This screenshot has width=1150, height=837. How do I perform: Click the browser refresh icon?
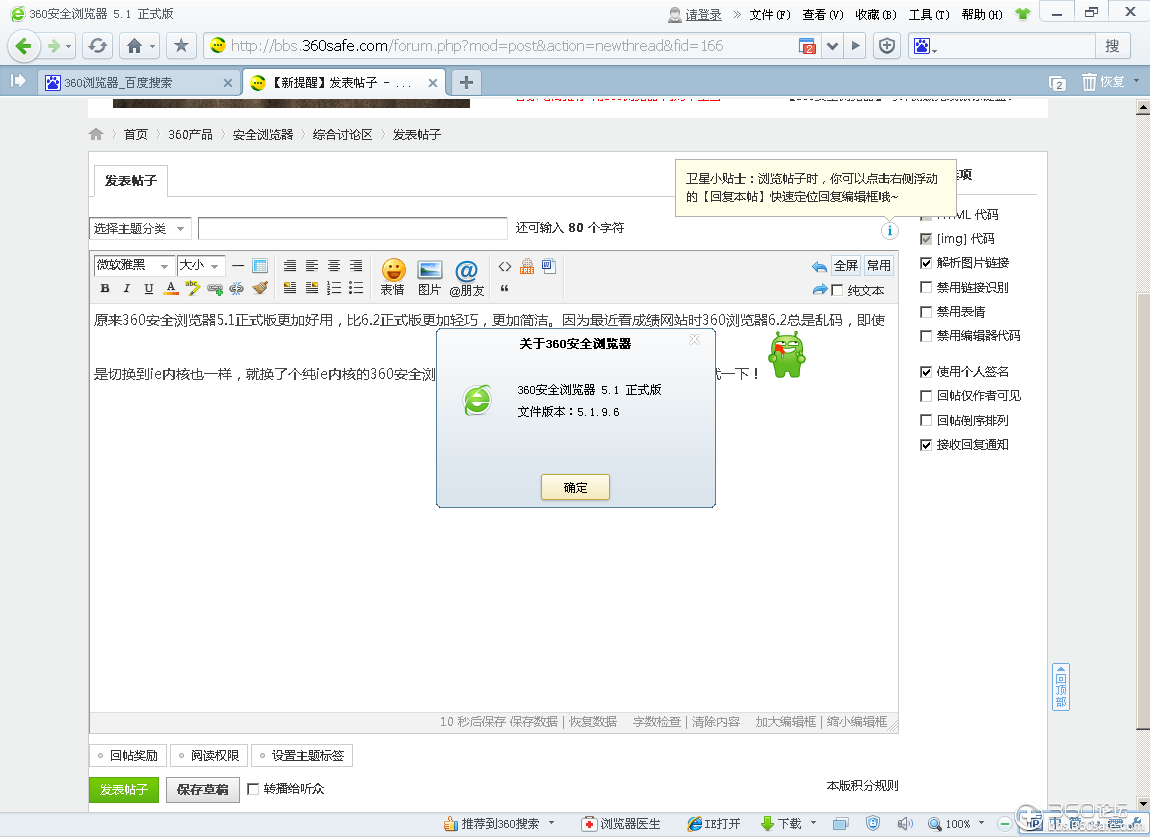97,46
